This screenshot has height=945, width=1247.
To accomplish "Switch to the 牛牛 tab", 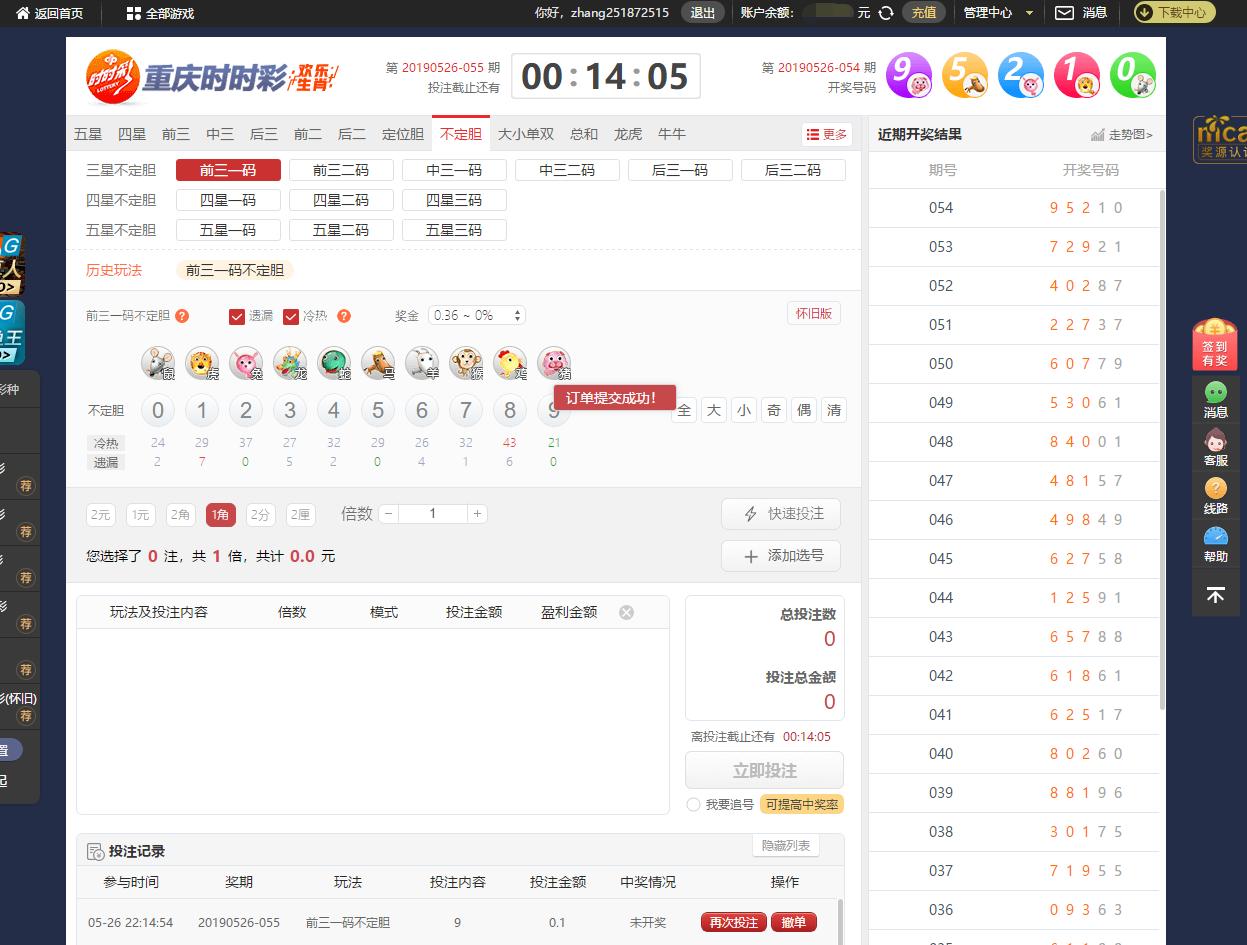I will point(672,134).
